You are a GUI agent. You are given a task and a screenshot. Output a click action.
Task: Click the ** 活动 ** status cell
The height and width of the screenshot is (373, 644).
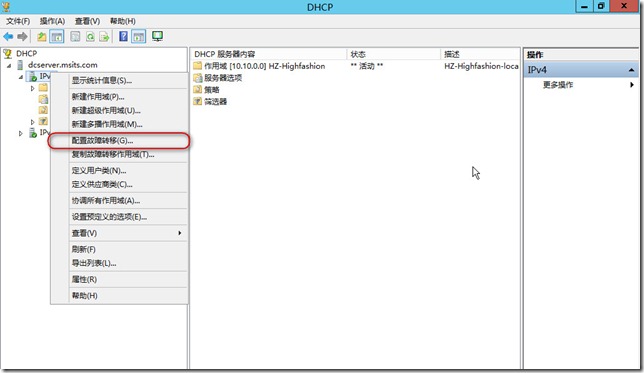tap(366, 66)
